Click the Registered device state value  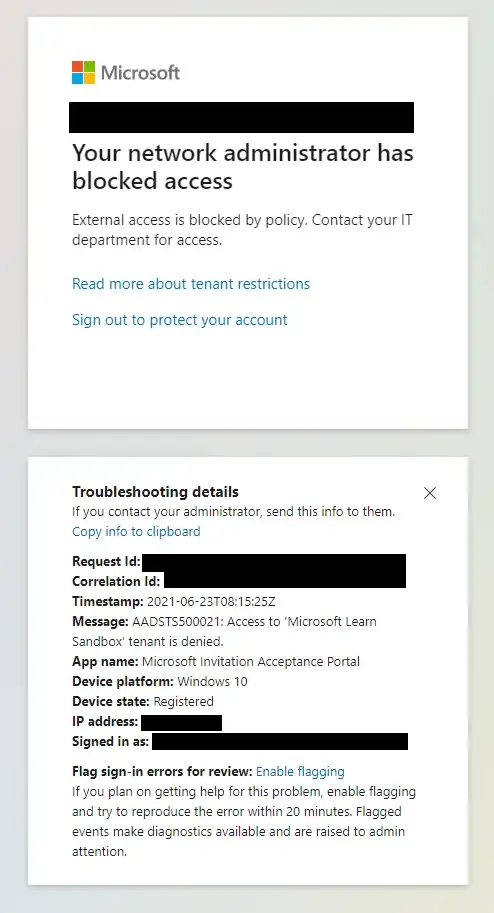[x=184, y=702]
